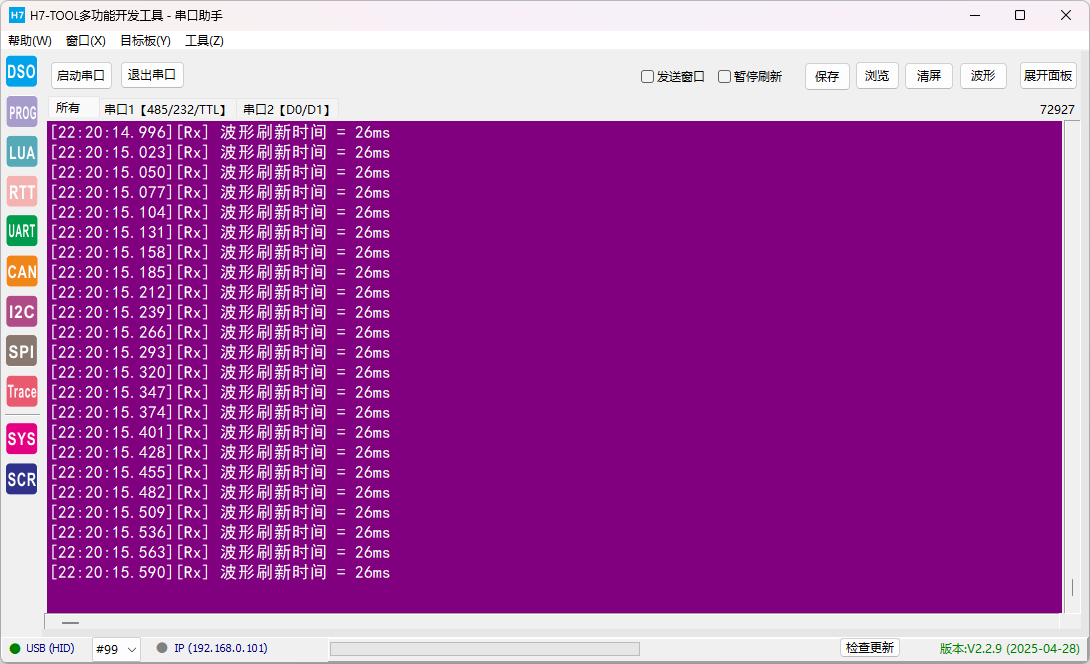Select the PROG programmer icon
The width and height of the screenshot is (1090, 664).
[22, 112]
